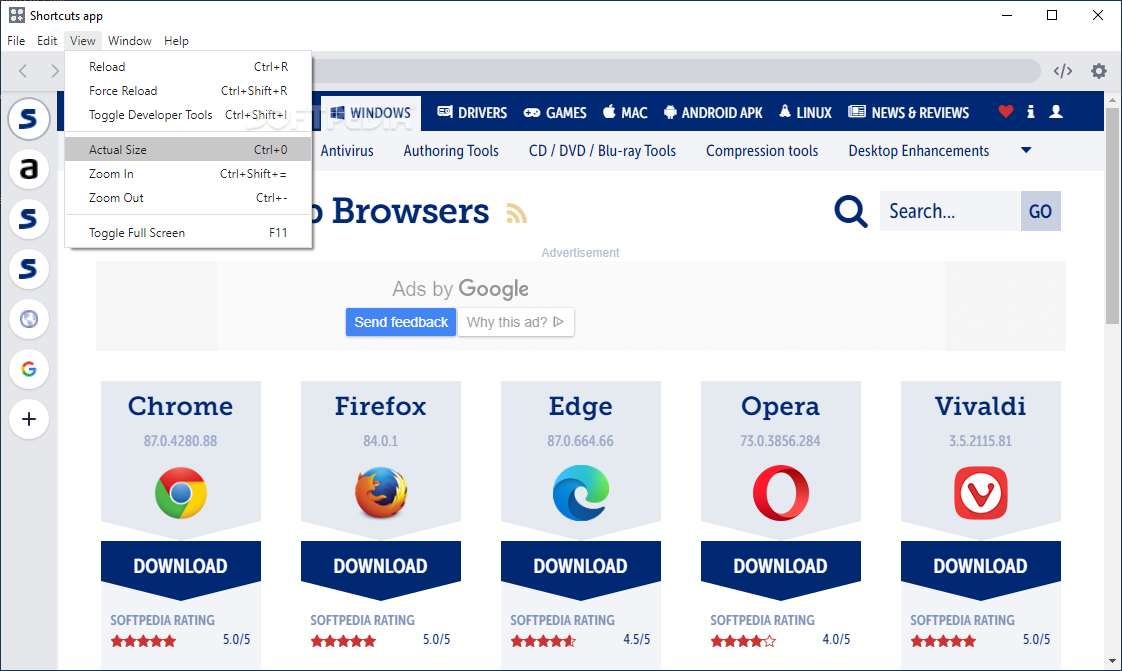The image size is (1122, 671).
Task: Open the settings gear icon
Action: 1098,71
